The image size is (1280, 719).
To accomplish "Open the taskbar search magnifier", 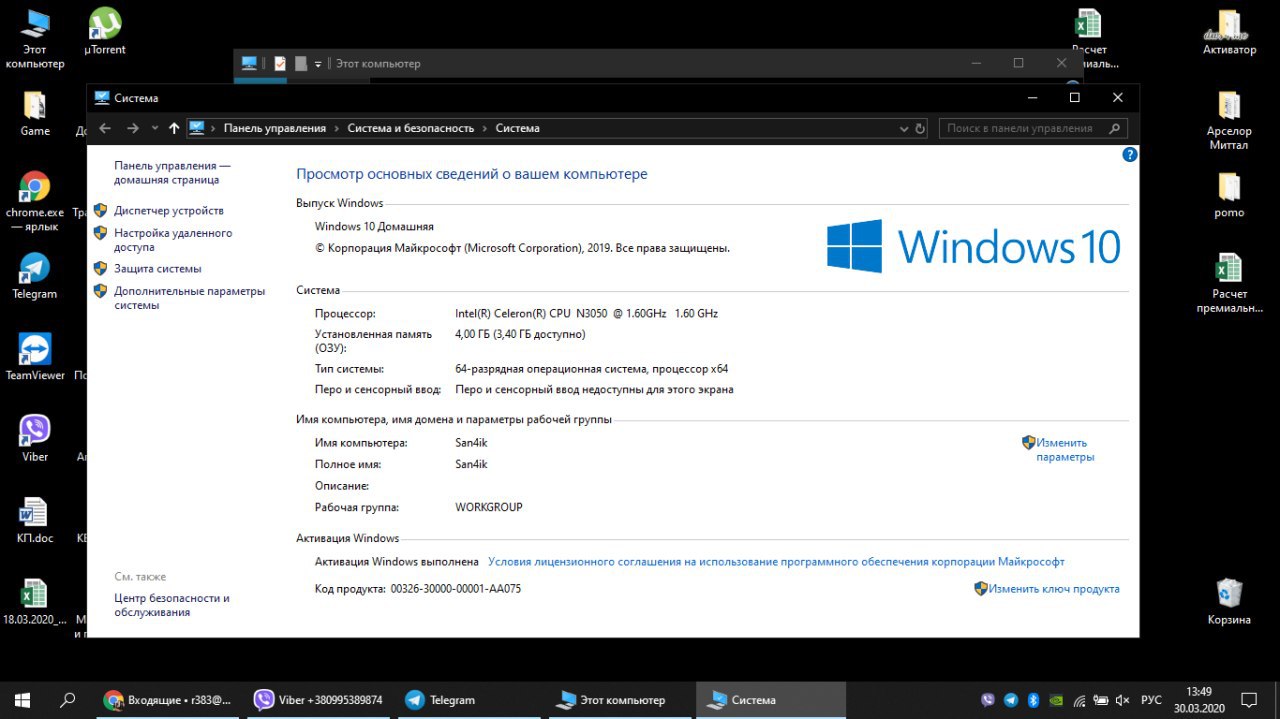I will tap(68, 700).
